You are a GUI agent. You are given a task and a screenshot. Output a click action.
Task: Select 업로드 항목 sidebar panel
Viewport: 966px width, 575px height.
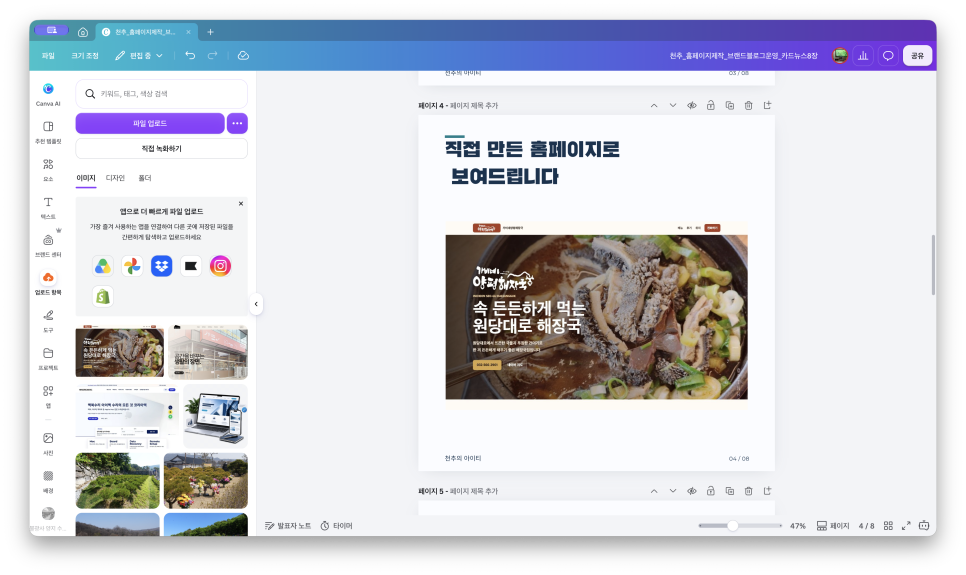click(x=48, y=283)
